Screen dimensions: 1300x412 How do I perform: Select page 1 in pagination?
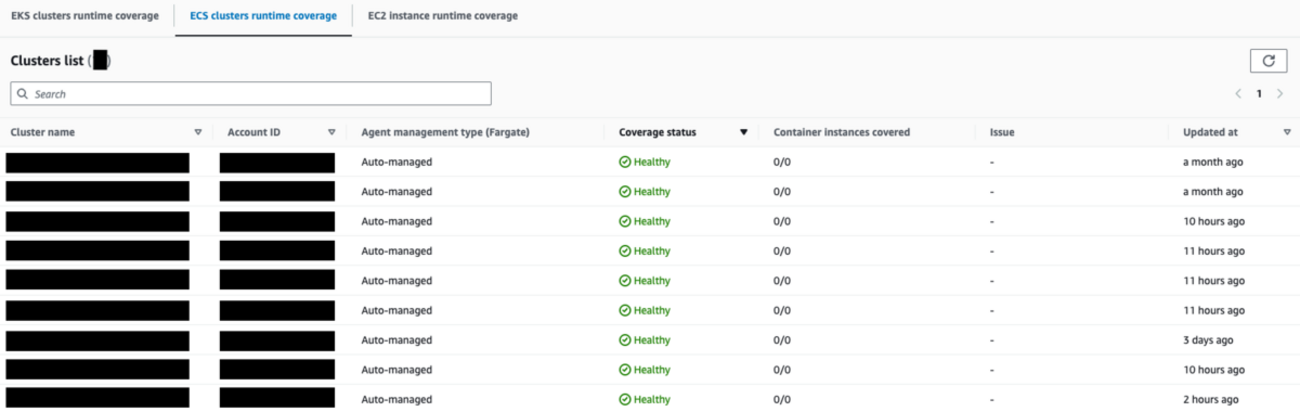pyautogui.click(x=1259, y=94)
